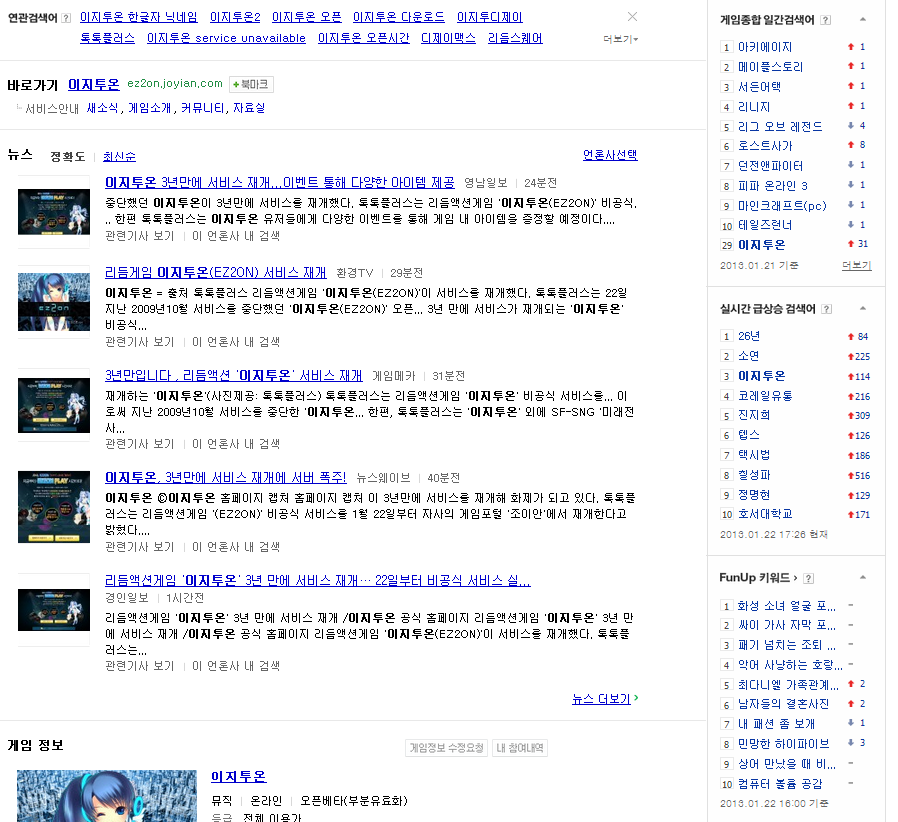Open the 자료실 service sublink

click(x=249, y=108)
